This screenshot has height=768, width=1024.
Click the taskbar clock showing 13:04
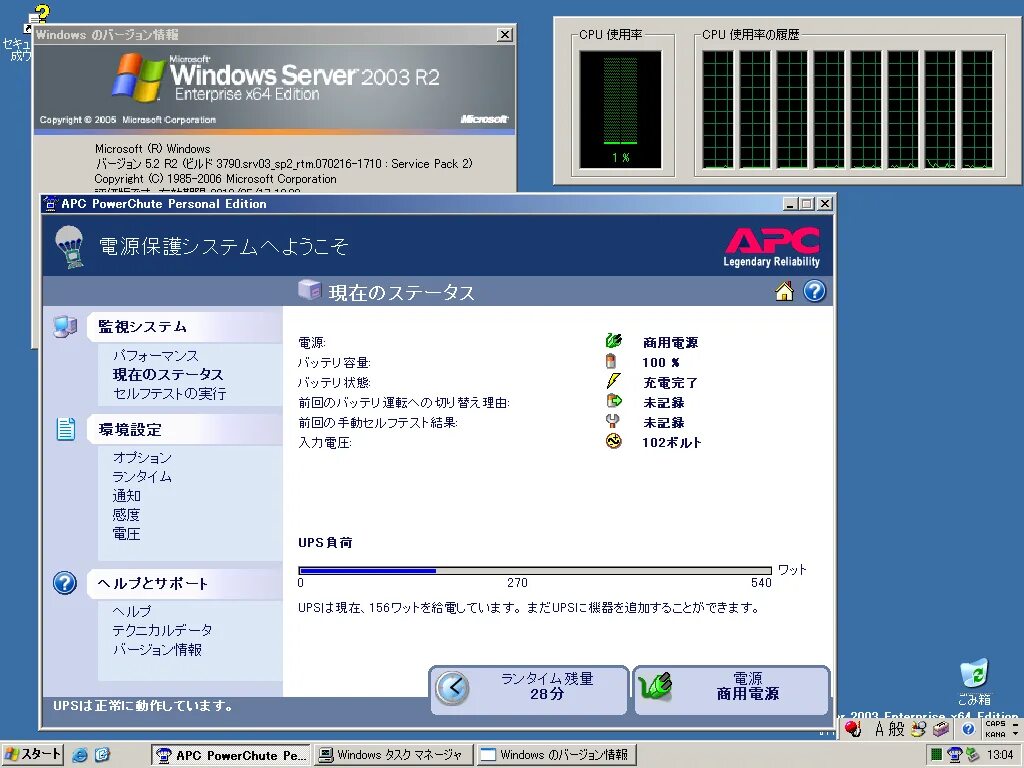click(1000, 754)
